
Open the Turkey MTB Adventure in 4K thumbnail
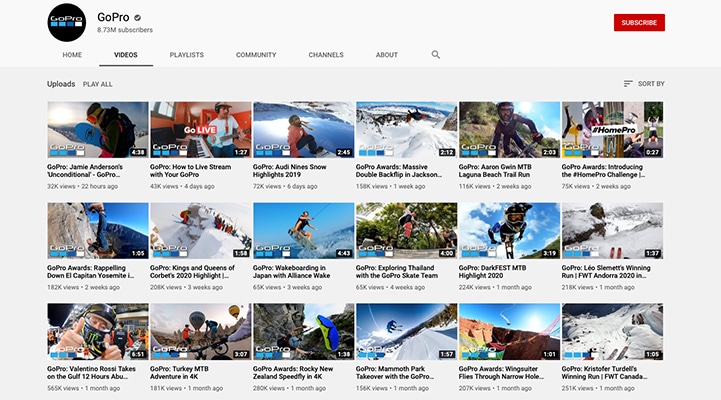(x=200, y=332)
